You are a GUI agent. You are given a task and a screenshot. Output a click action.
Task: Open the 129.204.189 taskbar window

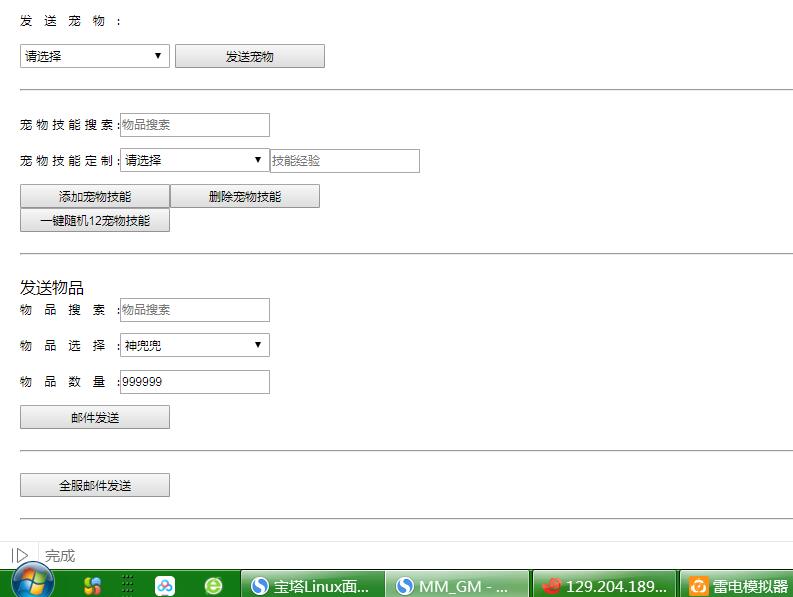(603, 586)
